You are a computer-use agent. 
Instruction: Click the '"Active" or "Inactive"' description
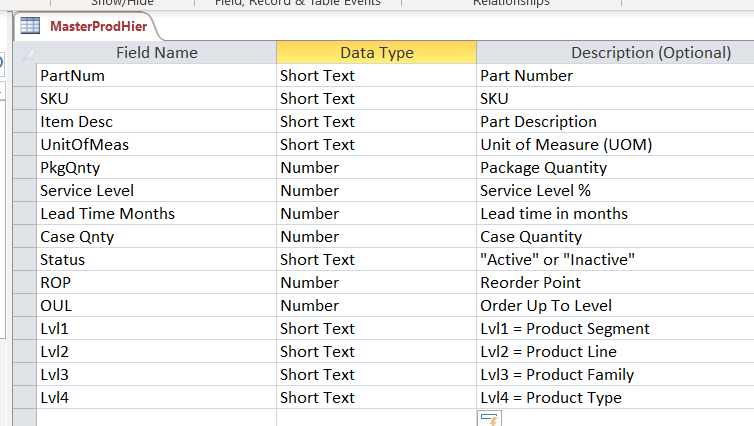click(616, 260)
